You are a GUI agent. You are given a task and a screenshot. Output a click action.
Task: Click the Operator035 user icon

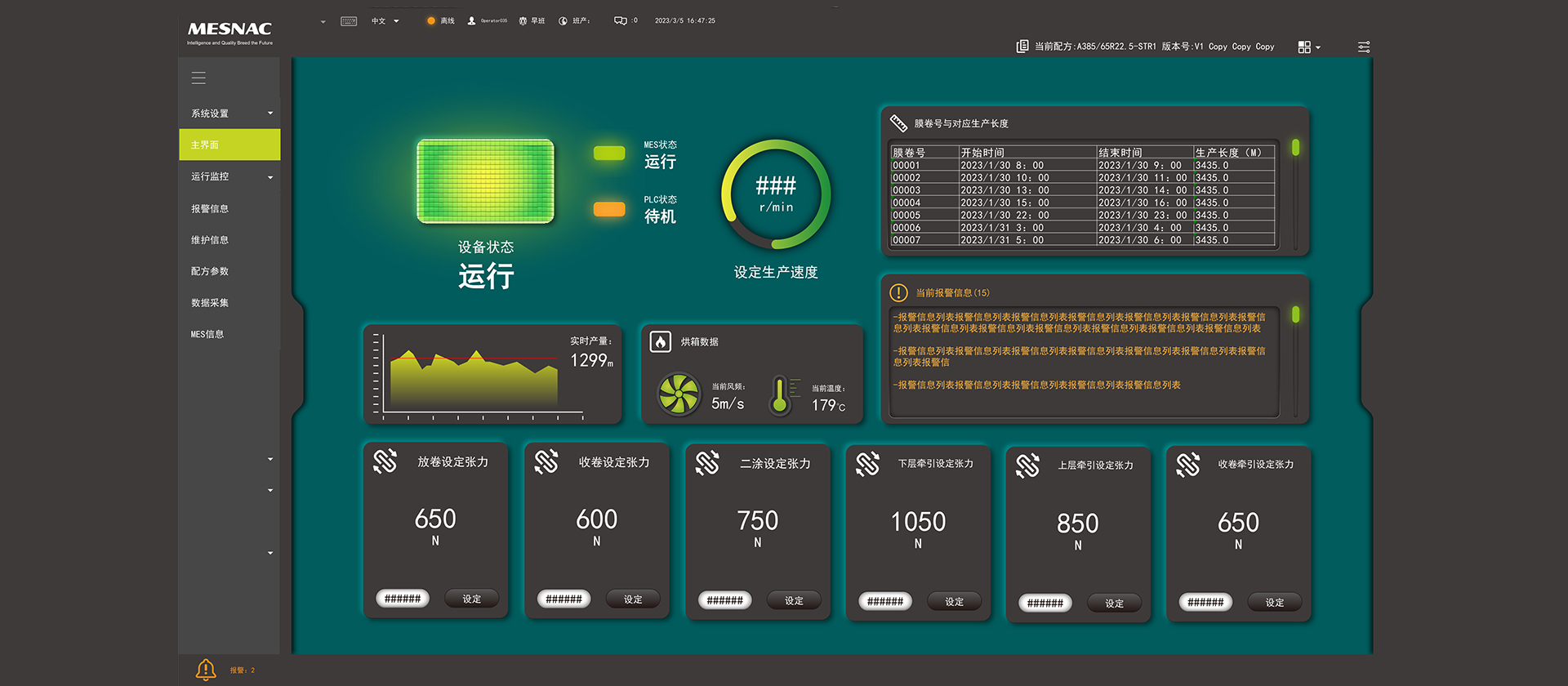(471, 21)
